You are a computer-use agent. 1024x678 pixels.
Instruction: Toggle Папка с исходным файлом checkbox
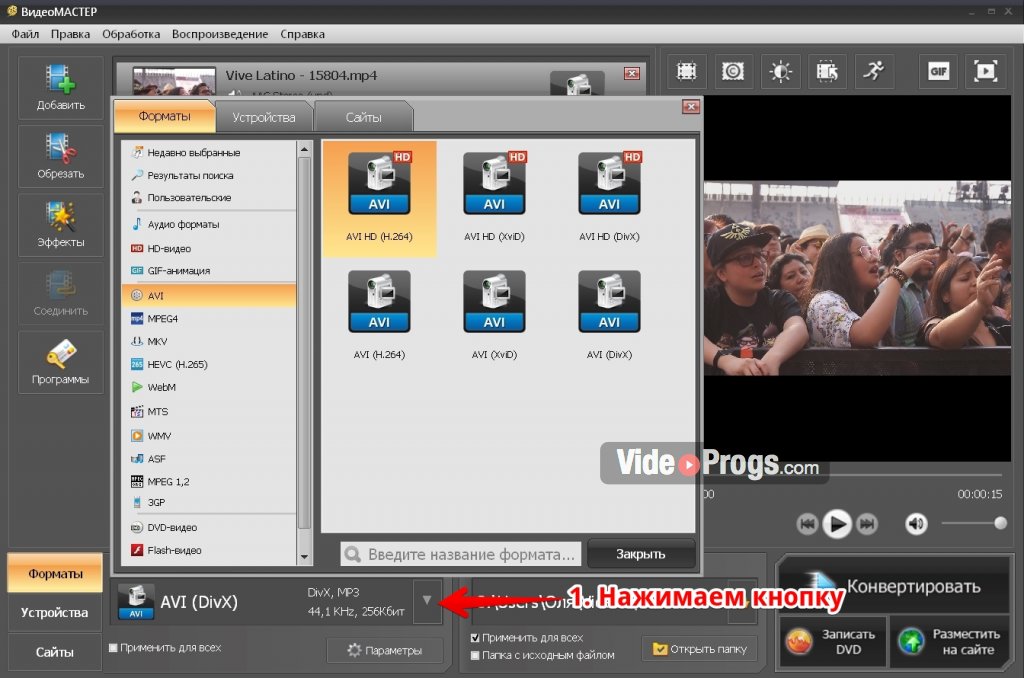point(475,655)
